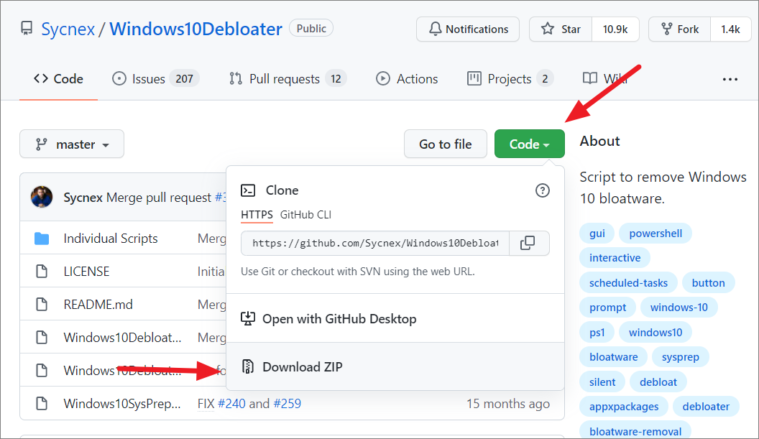This screenshot has width=759, height=439.
Task: Click the bloatware topic tag
Action: 613,357
